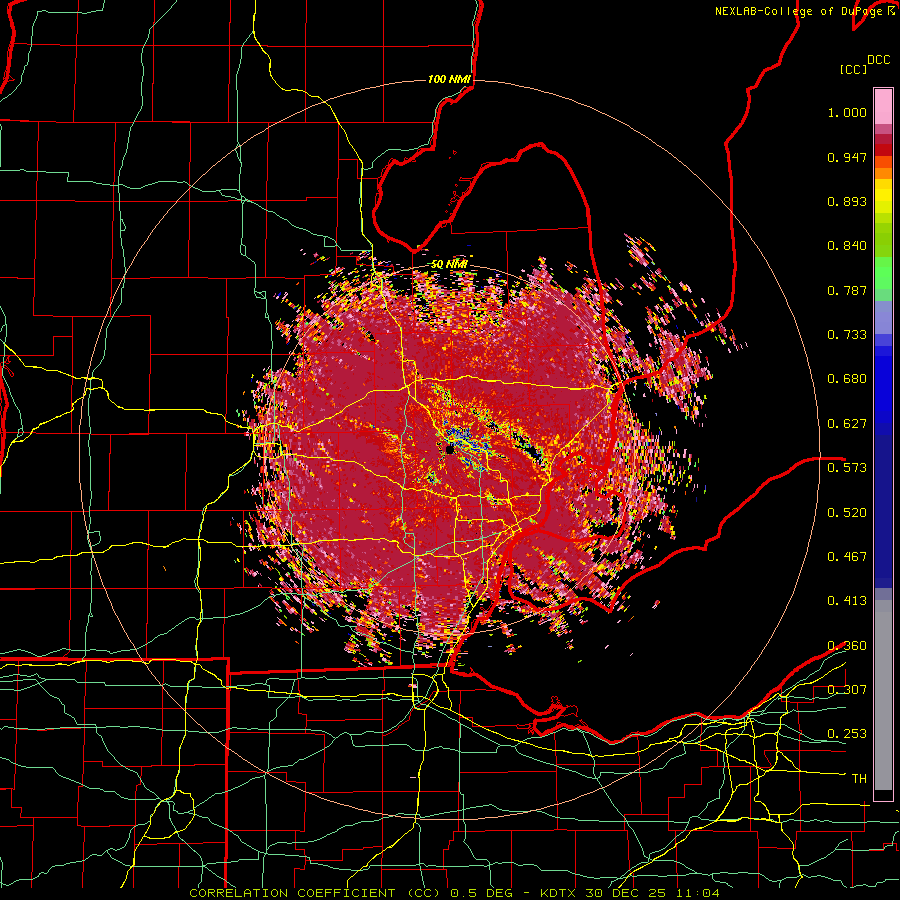This screenshot has height=900, width=900.
Task: Pick the lavender color band near 0.733
Action: coord(883,317)
